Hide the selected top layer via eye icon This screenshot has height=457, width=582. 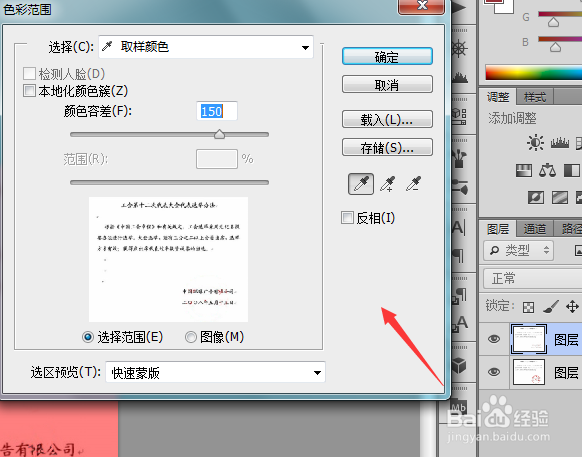[494, 339]
